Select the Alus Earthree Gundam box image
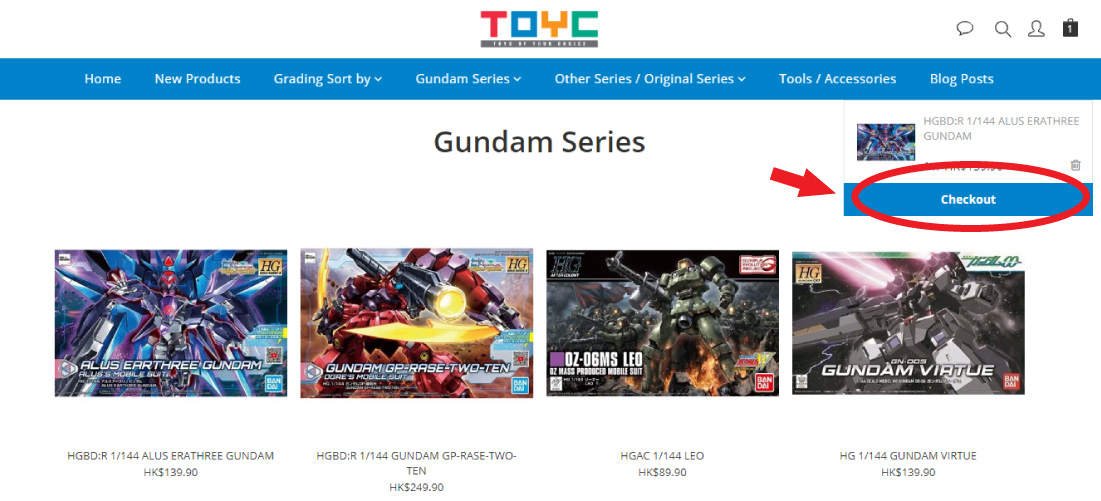Screen dimensions: 1101x501 (171, 323)
